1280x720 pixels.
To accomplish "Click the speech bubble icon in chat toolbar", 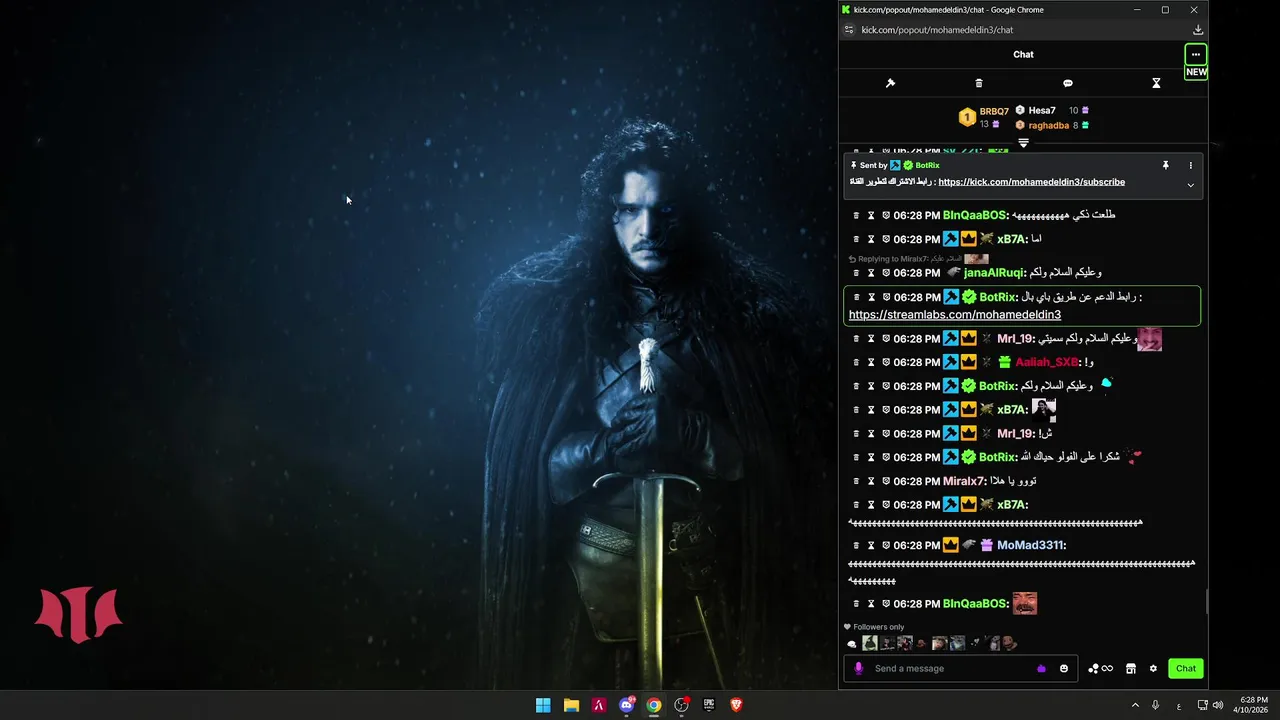I will [x=1067, y=83].
